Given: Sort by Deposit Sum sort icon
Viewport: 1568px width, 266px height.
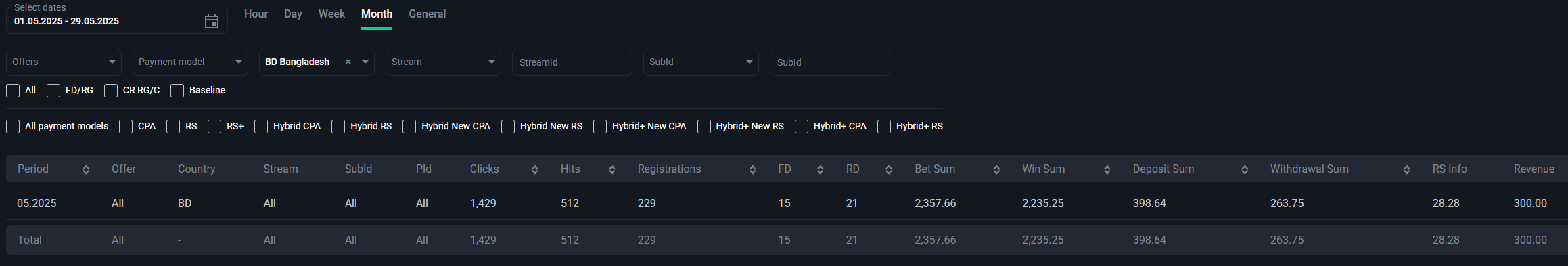Looking at the screenshot, I should [x=1245, y=169].
